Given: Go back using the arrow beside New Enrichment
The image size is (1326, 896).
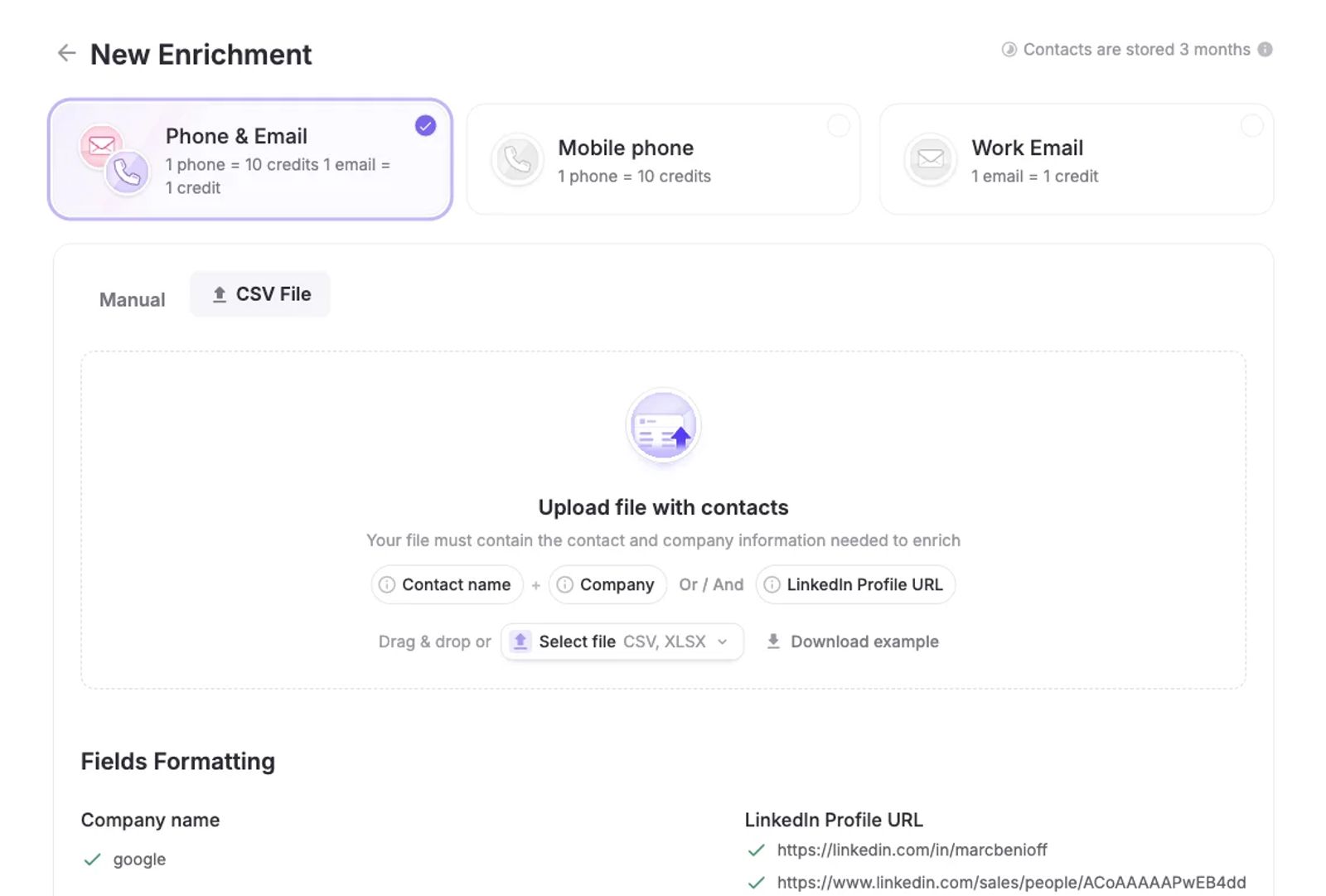Looking at the screenshot, I should pyautogui.click(x=66, y=54).
